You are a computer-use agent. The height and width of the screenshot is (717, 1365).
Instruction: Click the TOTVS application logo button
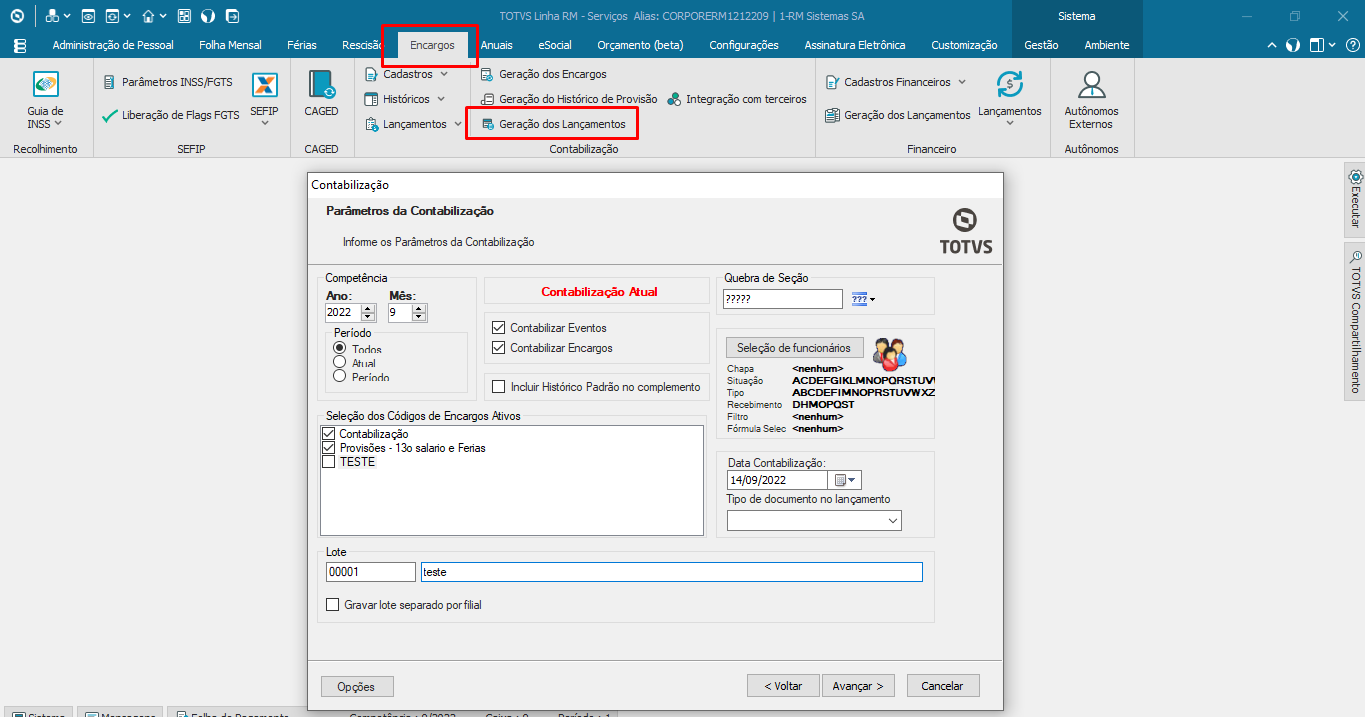click(17, 16)
